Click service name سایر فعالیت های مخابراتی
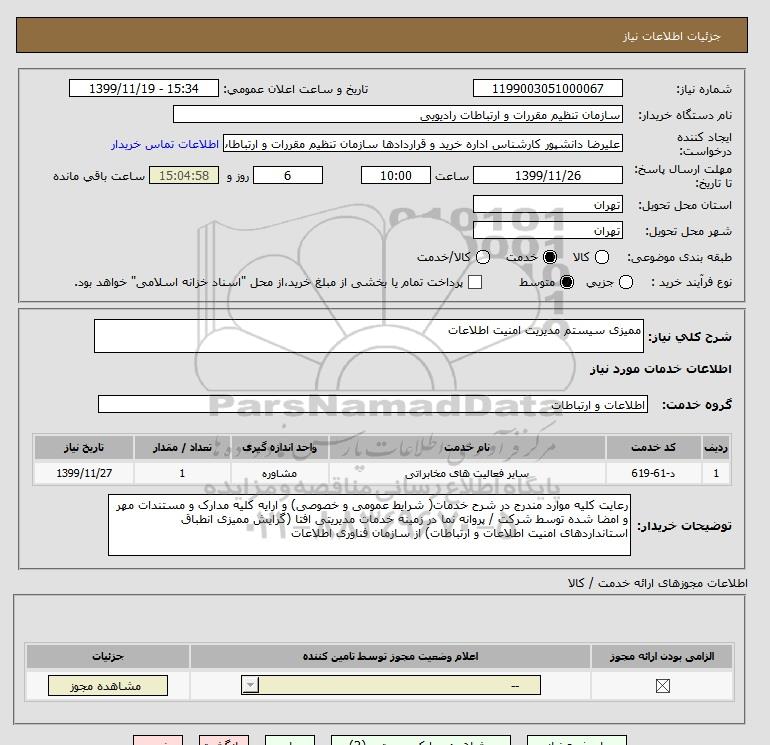The width and height of the screenshot is (770, 745). [x=467, y=473]
